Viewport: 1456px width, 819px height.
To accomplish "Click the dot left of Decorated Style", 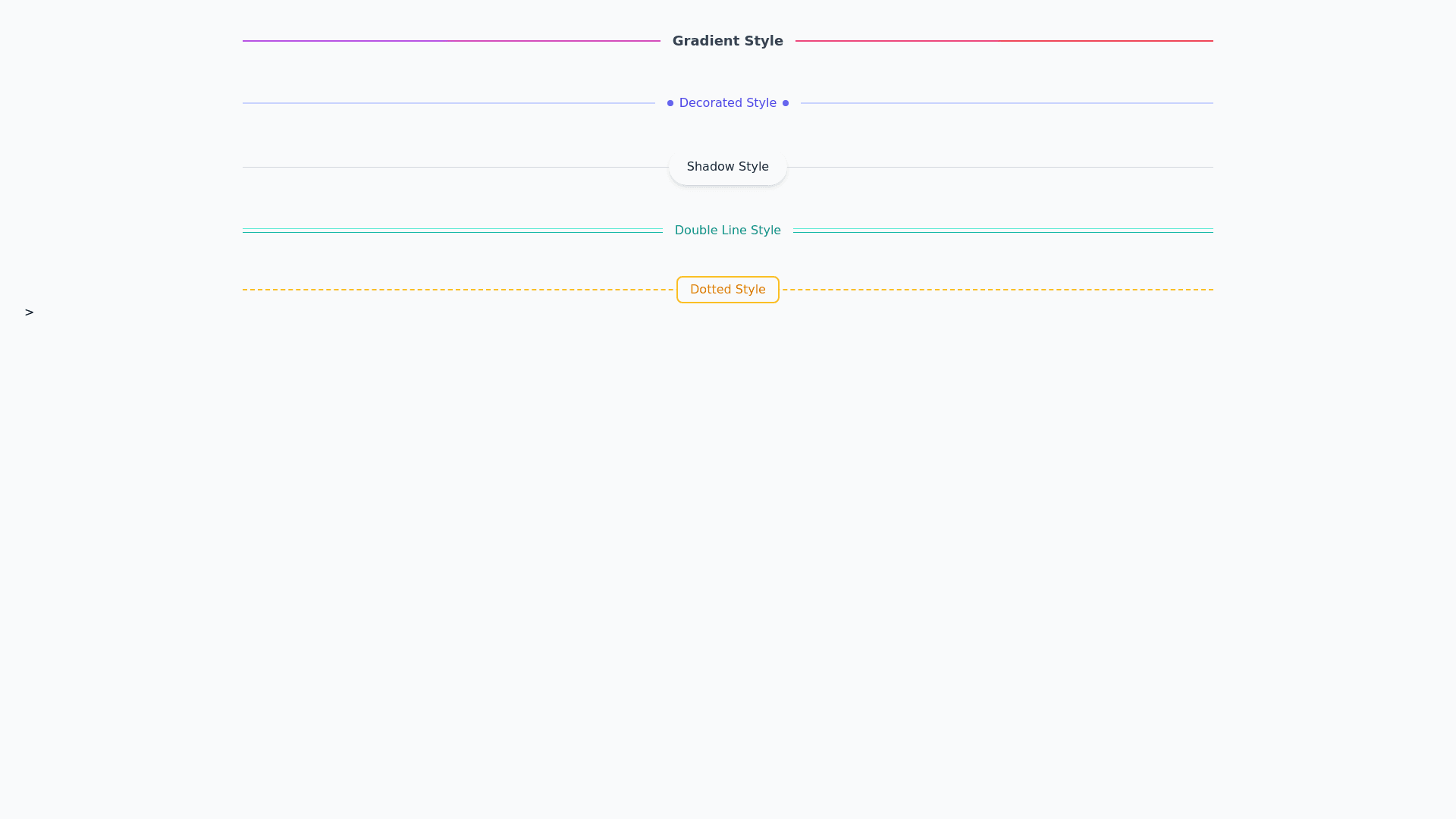I will pos(670,103).
